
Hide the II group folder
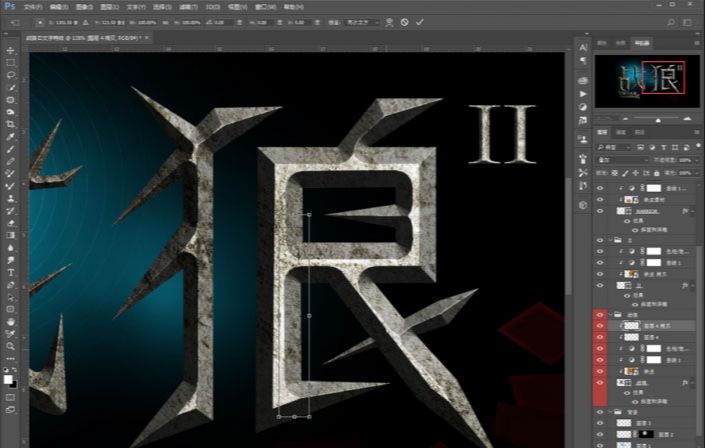pyautogui.click(x=600, y=240)
